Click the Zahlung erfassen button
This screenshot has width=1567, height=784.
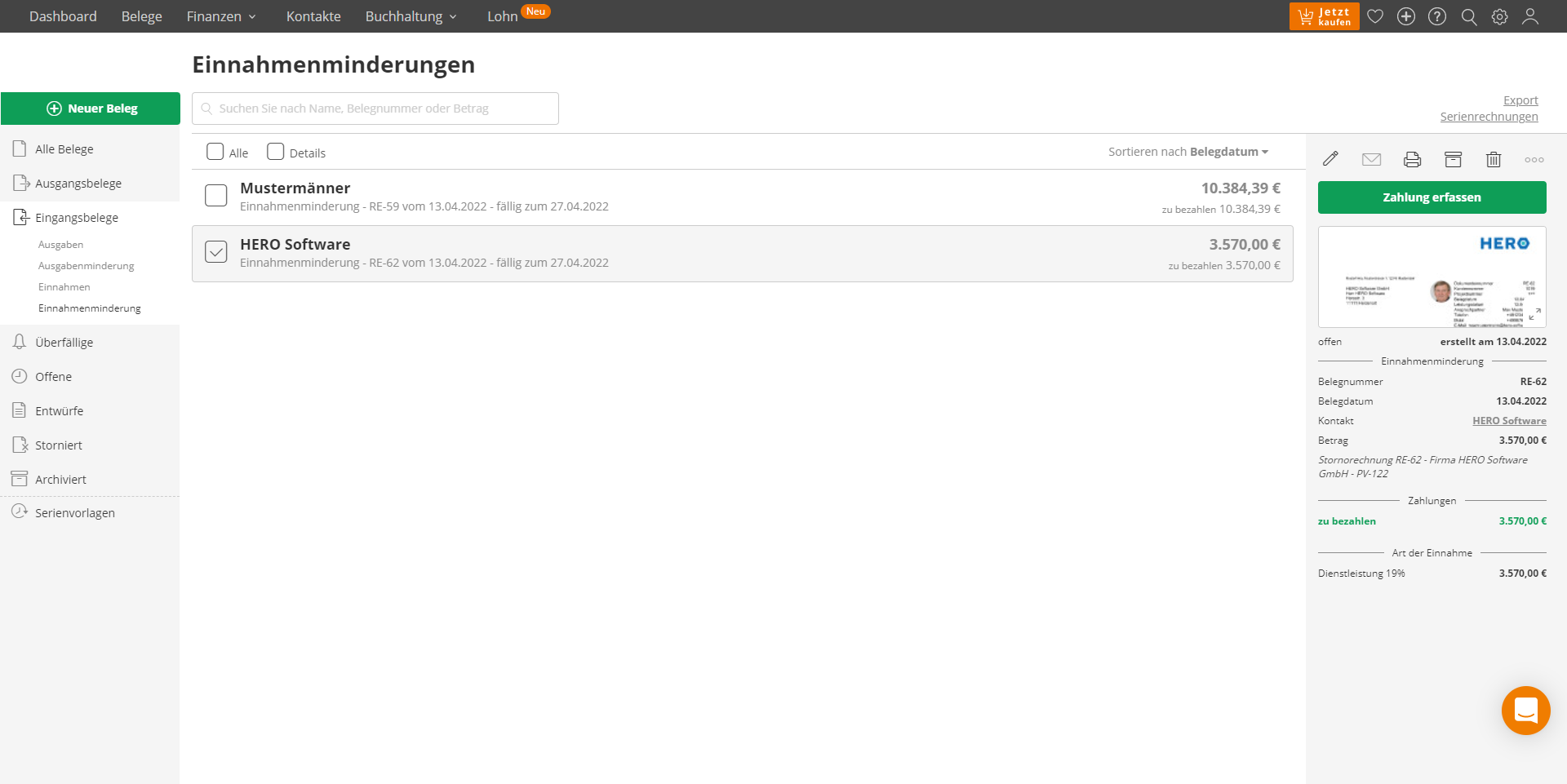1432,197
